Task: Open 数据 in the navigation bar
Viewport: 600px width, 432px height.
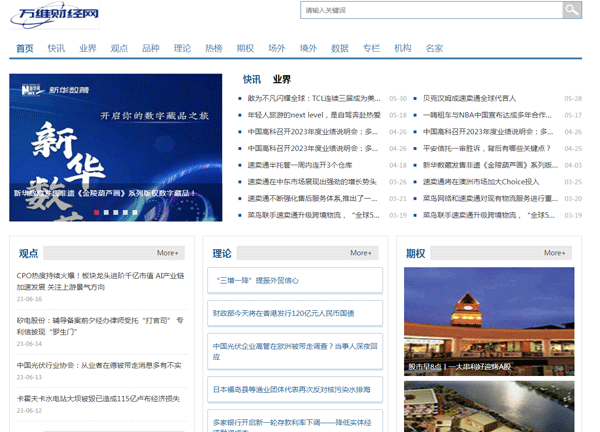Action: point(340,48)
